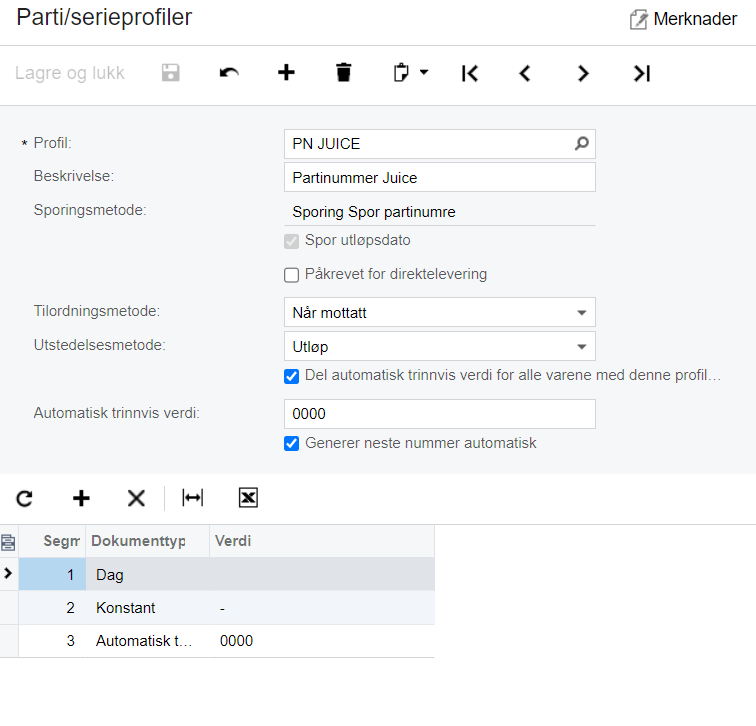
Task: Uncheck Del automatisk trinnvis verdi checkbox
Action: pyautogui.click(x=291, y=376)
